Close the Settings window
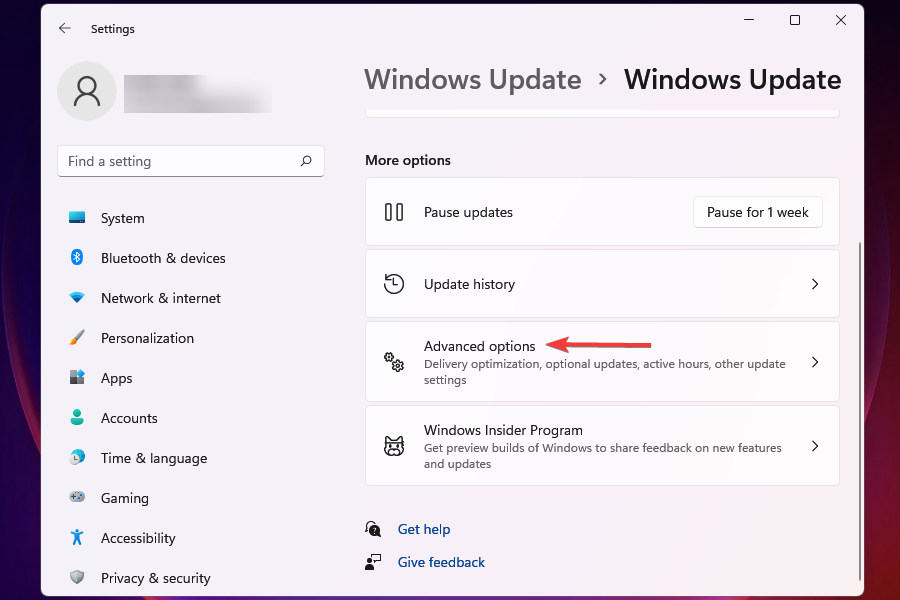This screenshot has height=600, width=900. pos(840,20)
